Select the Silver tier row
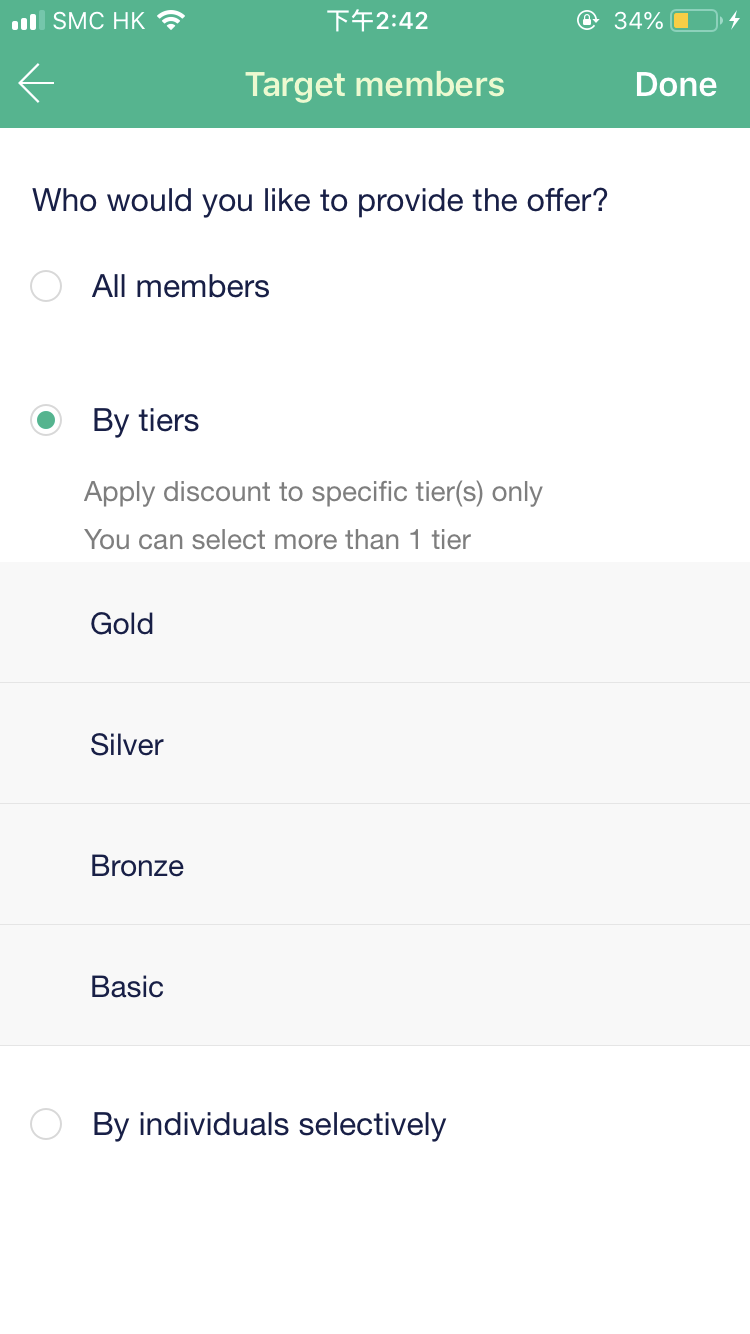The width and height of the screenshot is (750, 1334). click(x=375, y=744)
